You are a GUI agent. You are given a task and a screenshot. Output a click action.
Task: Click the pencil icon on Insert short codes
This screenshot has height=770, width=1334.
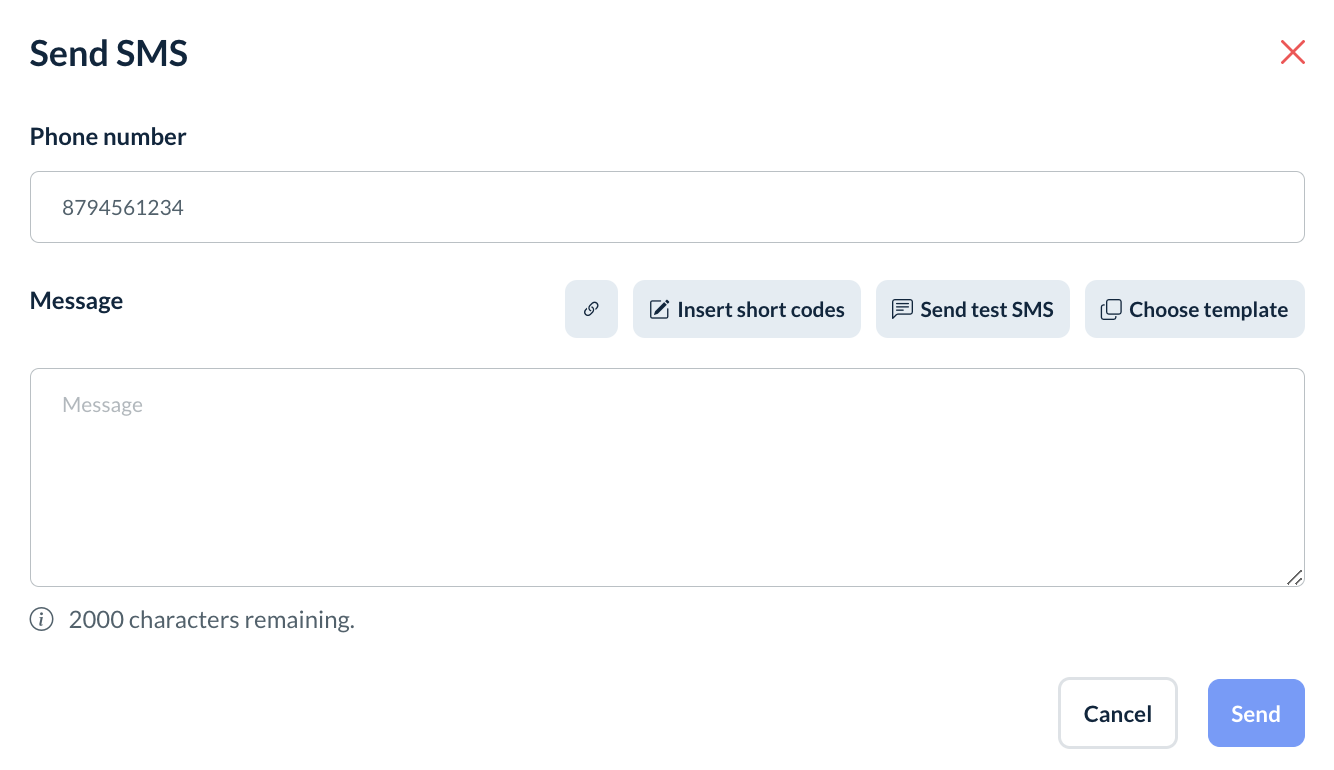[x=659, y=310]
